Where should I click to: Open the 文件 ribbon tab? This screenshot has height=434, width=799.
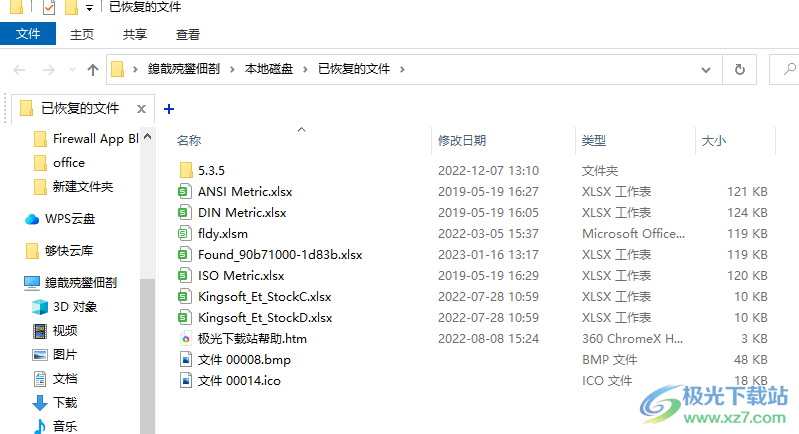click(28, 34)
